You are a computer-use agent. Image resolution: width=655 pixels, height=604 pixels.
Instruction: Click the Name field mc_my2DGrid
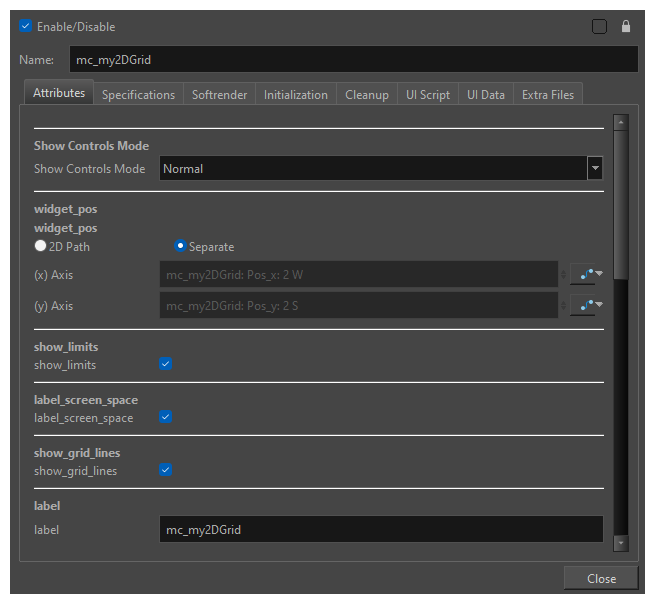click(x=354, y=59)
